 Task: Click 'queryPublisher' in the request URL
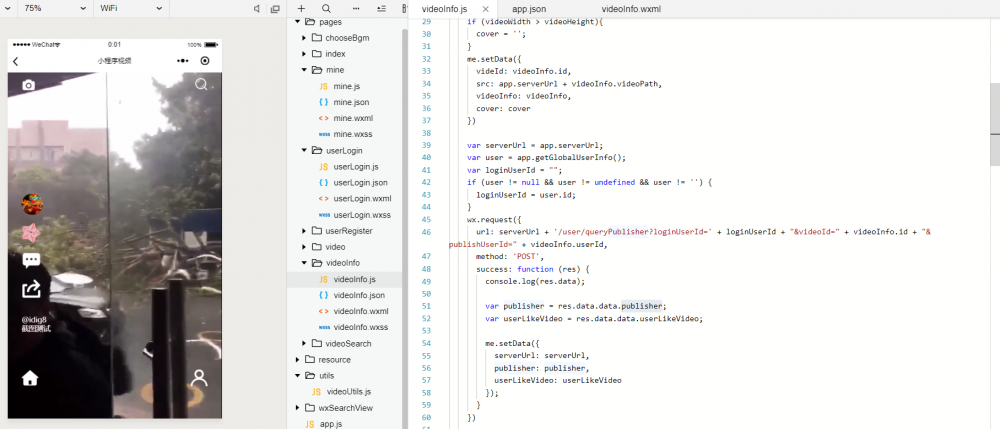(617, 233)
